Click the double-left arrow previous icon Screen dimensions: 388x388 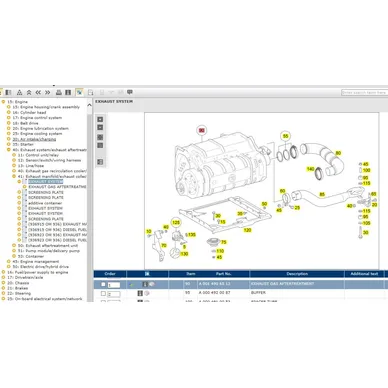pos(38,92)
